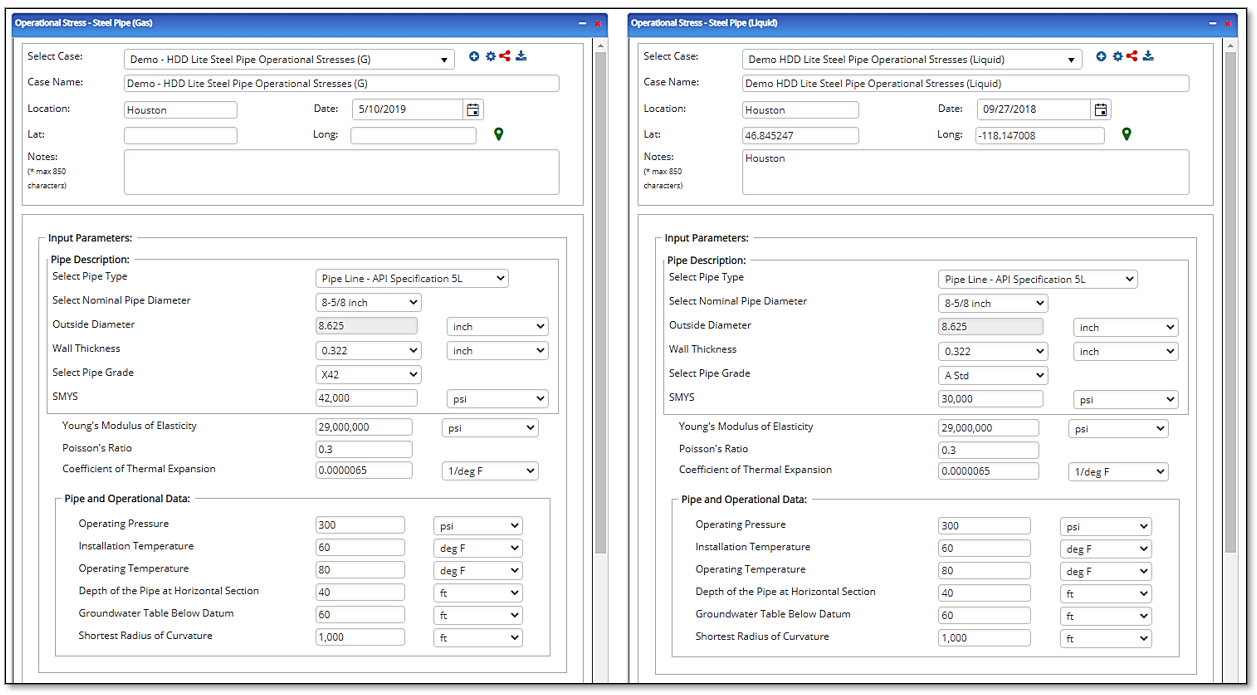Open the Select Case dropdown in the Gas window
Viewport: 1257px width, 695px height.
(446, 58)
